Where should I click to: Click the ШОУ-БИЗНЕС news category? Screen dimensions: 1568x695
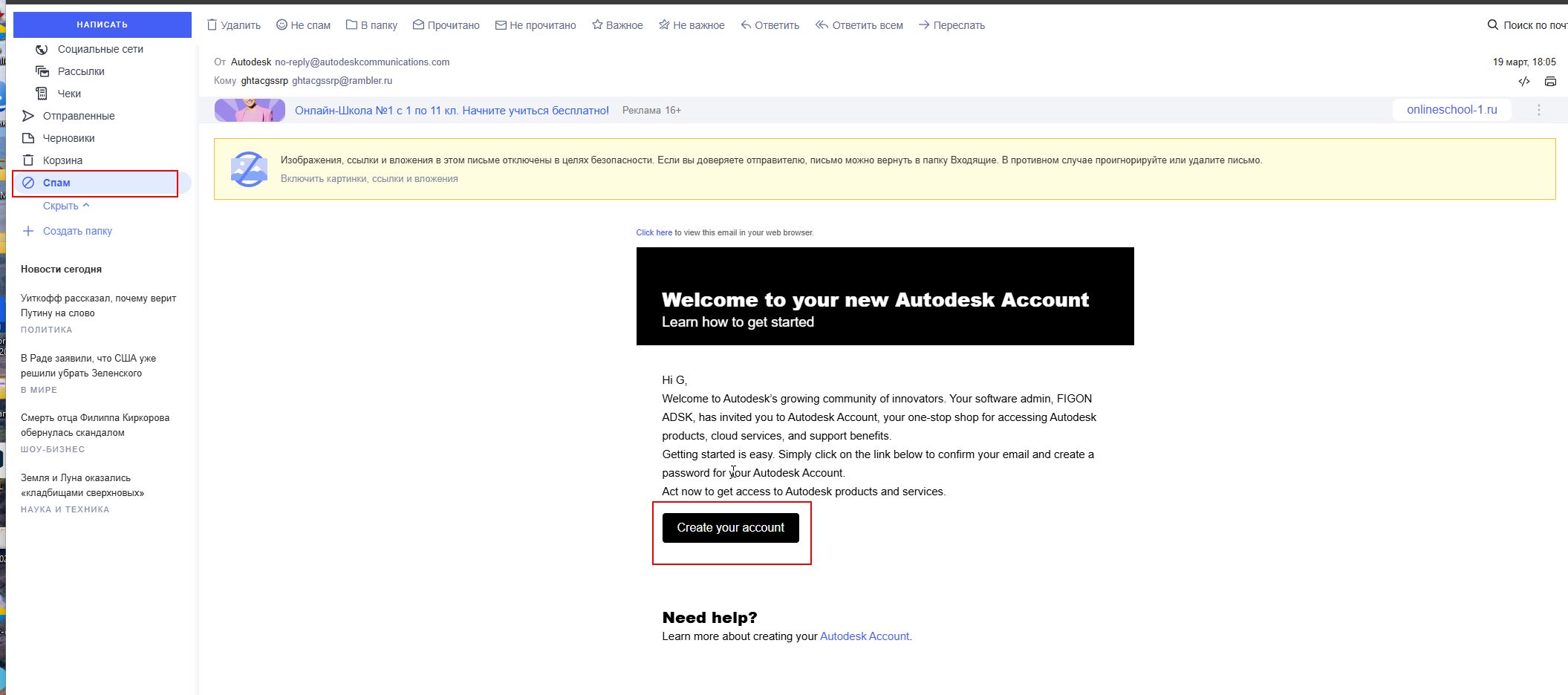coord(53,449)
